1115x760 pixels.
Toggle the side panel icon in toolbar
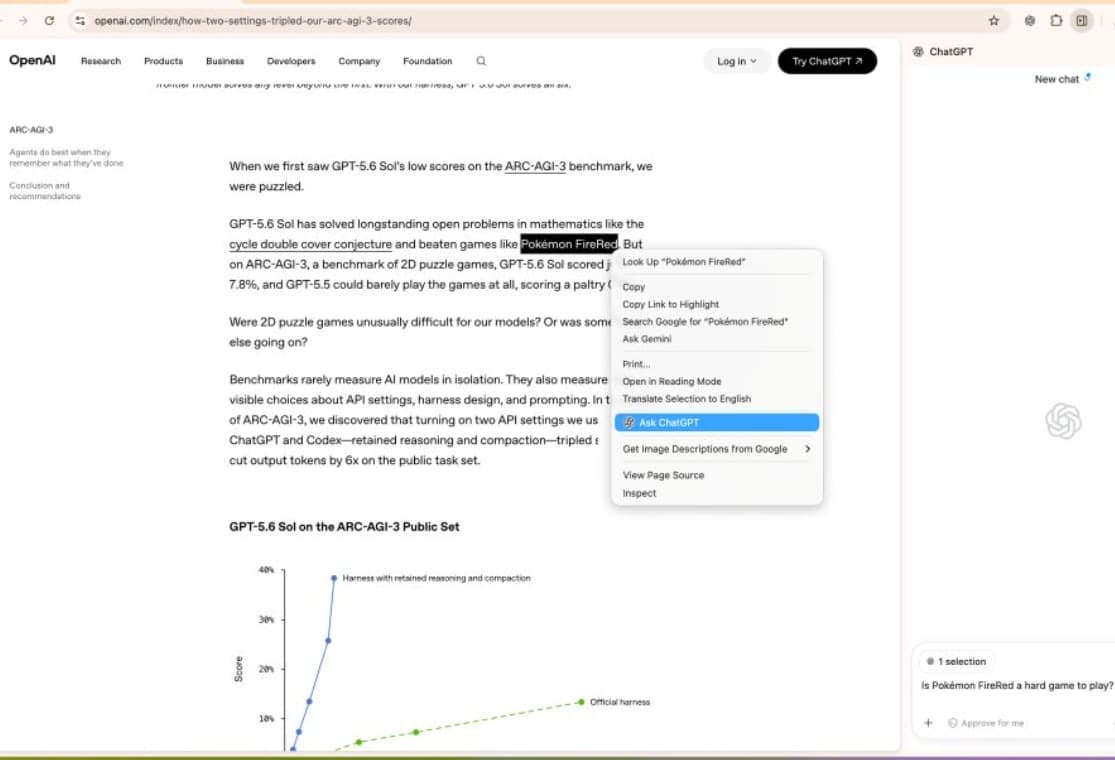click(x=1082, y=21)
